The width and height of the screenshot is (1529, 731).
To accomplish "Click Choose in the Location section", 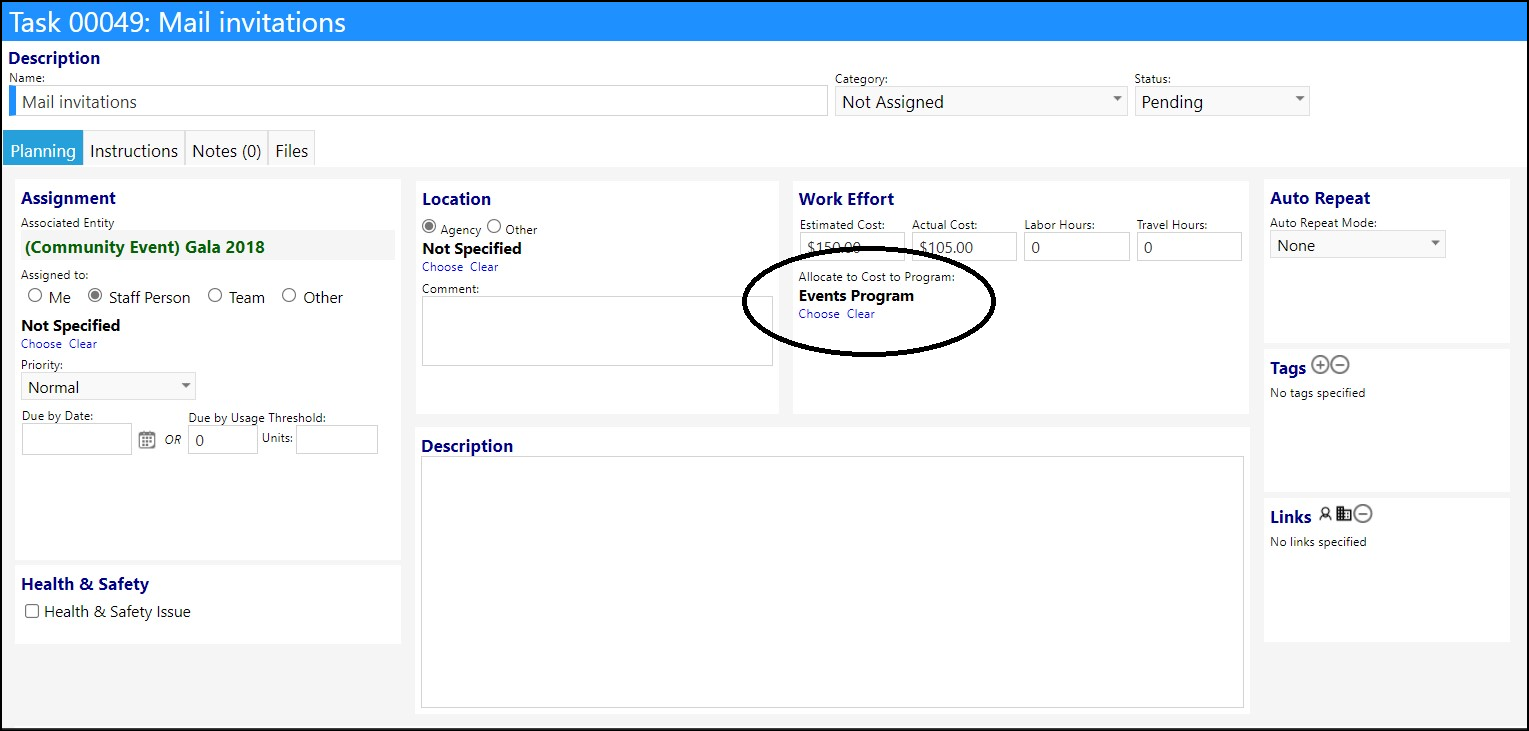I will (442, 267).
